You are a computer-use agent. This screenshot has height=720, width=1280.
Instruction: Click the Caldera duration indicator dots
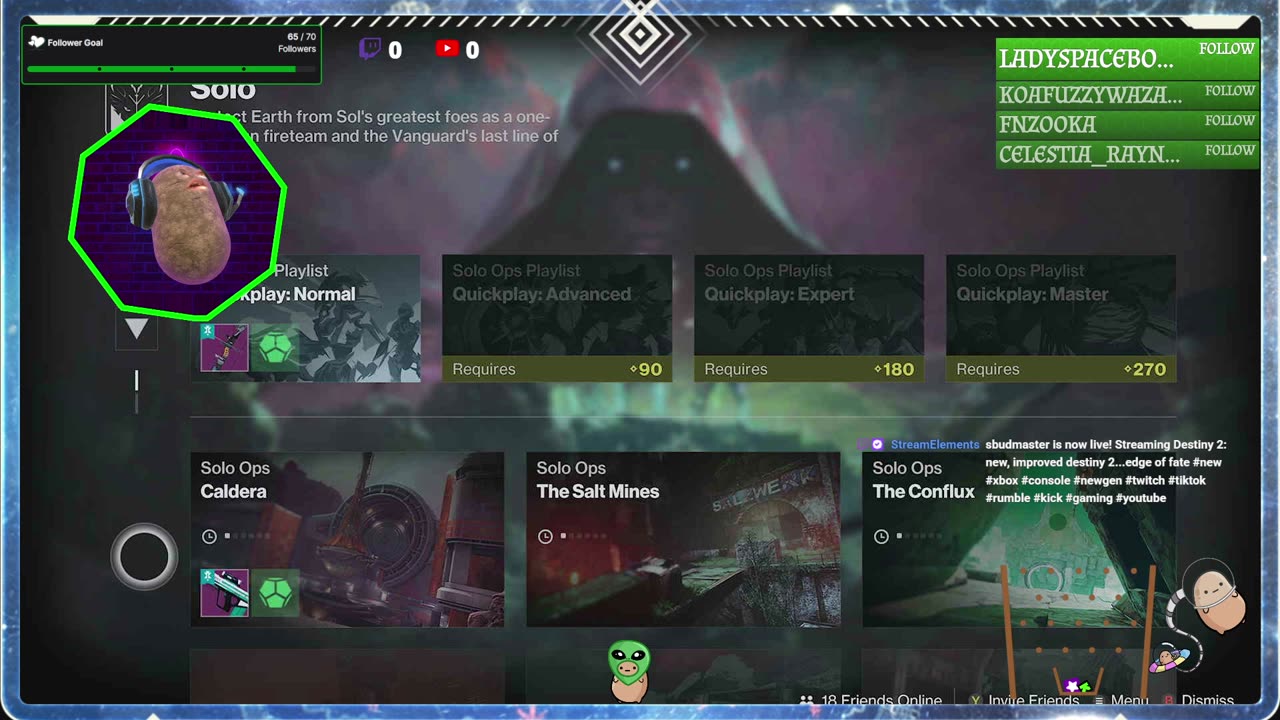246,536
